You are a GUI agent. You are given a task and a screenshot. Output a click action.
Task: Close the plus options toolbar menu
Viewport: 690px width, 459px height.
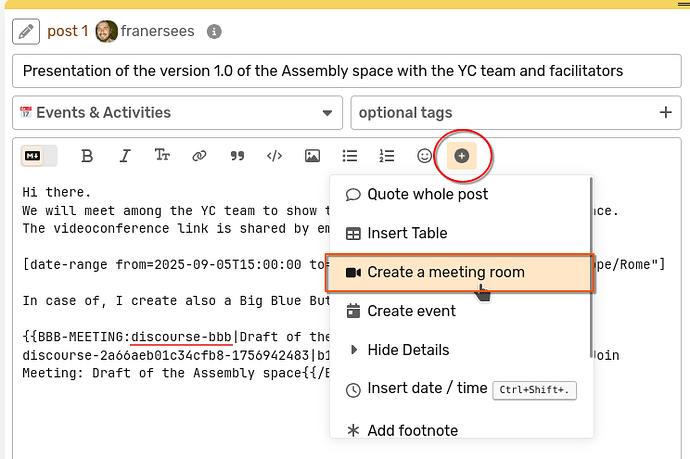click(462, 156)
